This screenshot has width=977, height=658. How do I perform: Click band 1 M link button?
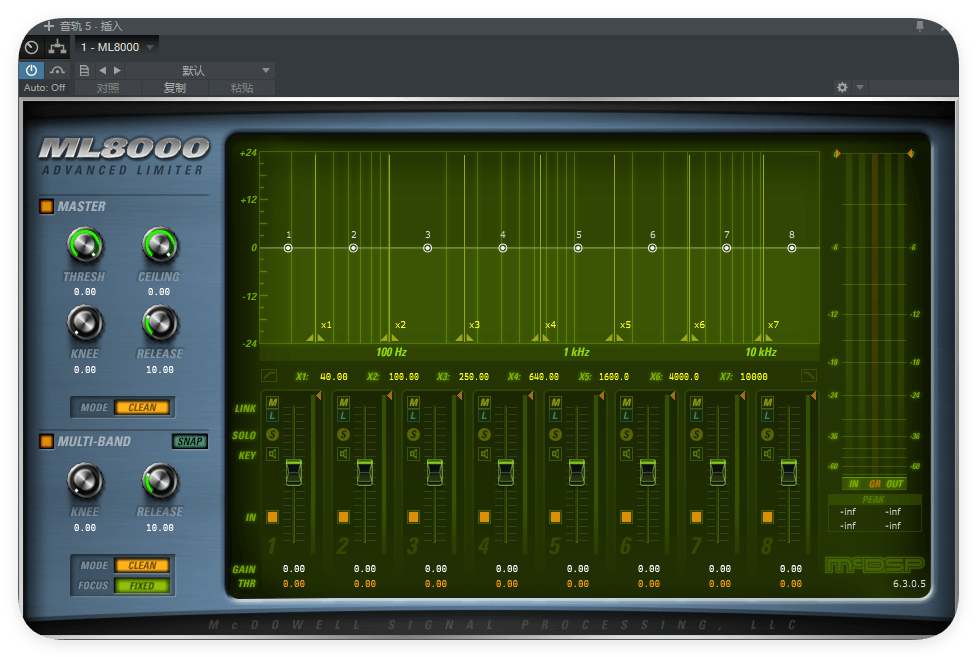coord(272,403)
